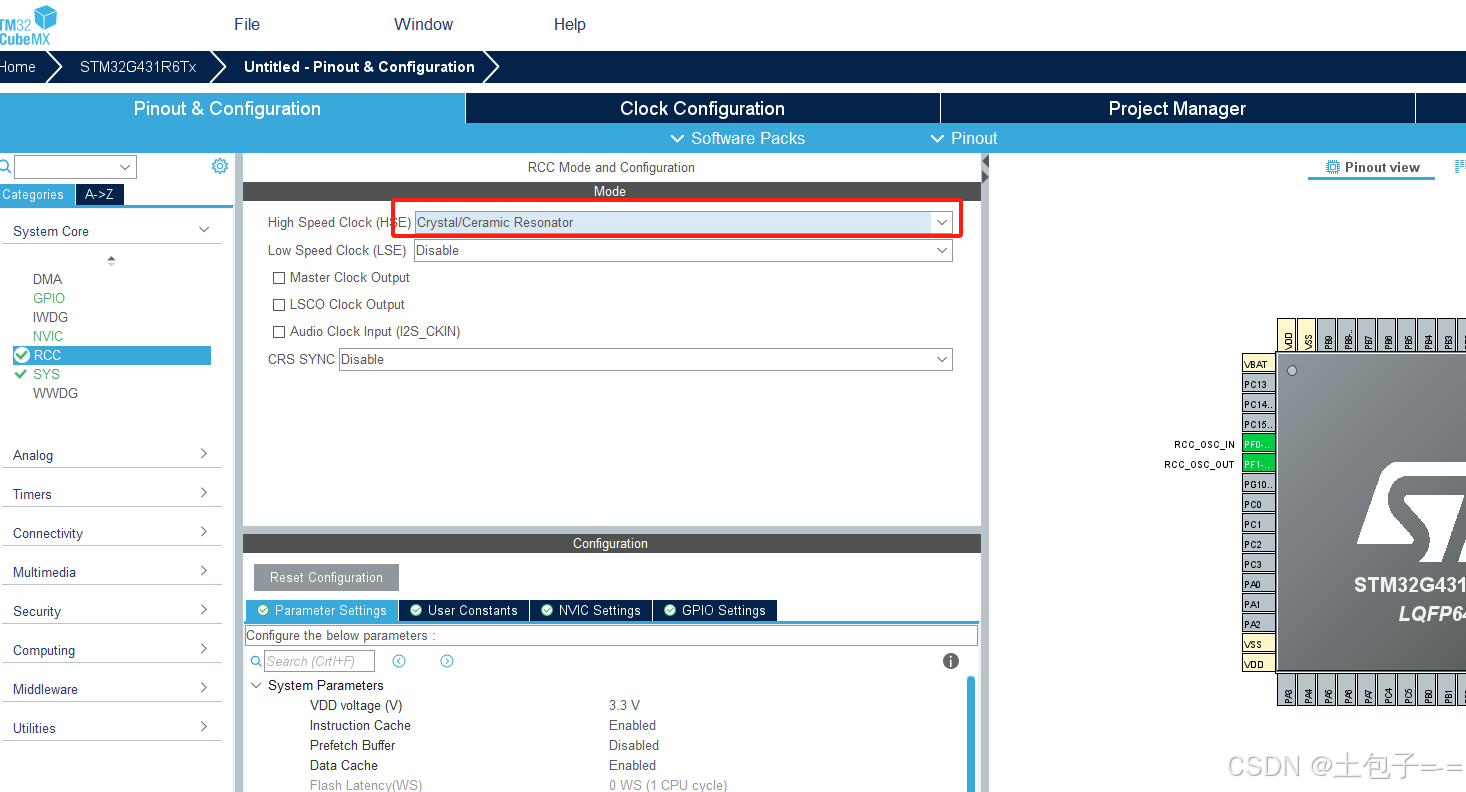Click the PG10 pin on the chip

point(1258,484)
